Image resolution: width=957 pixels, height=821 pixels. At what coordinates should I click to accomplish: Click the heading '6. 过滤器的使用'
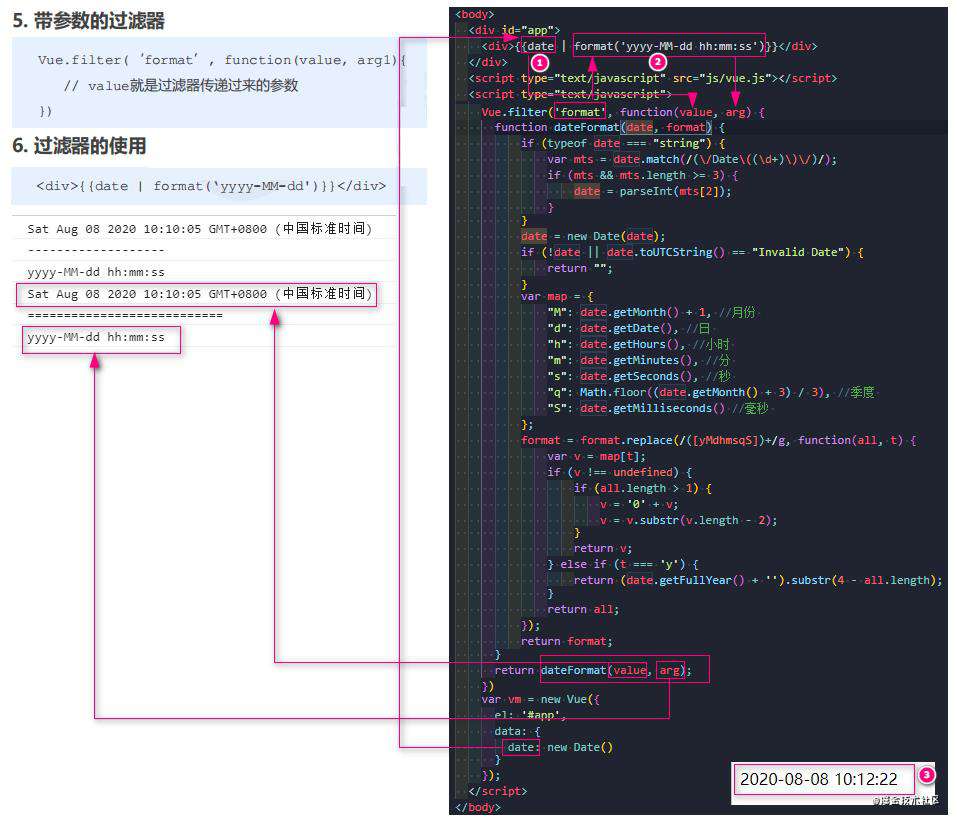click(x=79, y=146)
